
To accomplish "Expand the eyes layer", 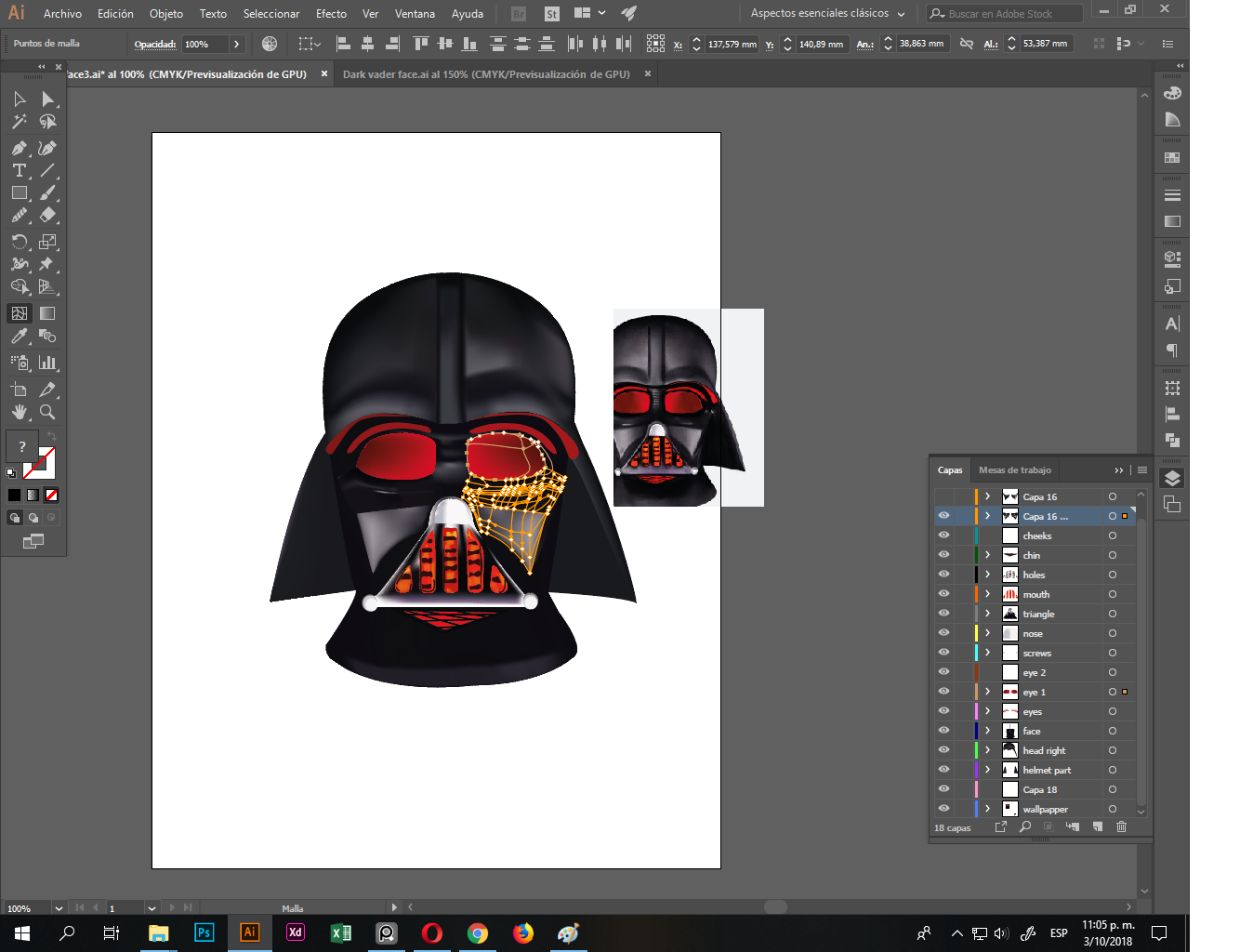I will tap(987, 711).
